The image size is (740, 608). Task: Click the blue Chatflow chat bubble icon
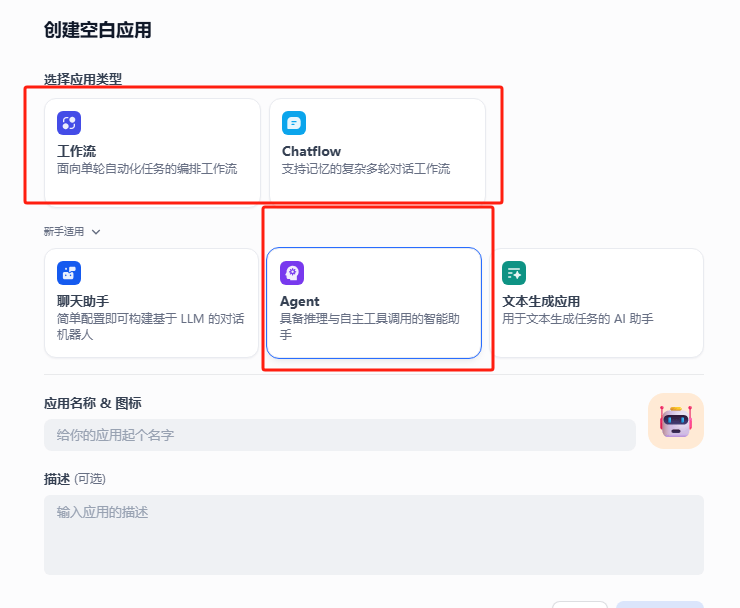pos(294,123)
